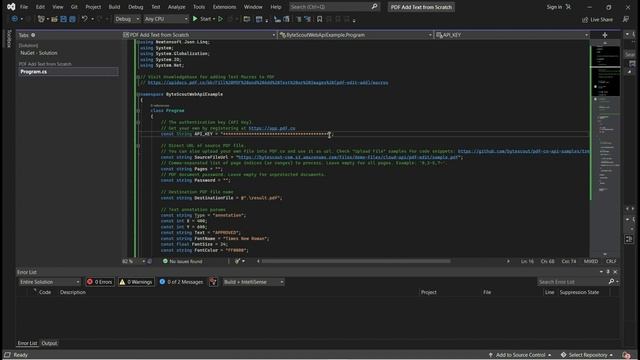This screenshot has width=640, height=360.
Task: Switch to the Error List bottom tab
Action: 27,343
